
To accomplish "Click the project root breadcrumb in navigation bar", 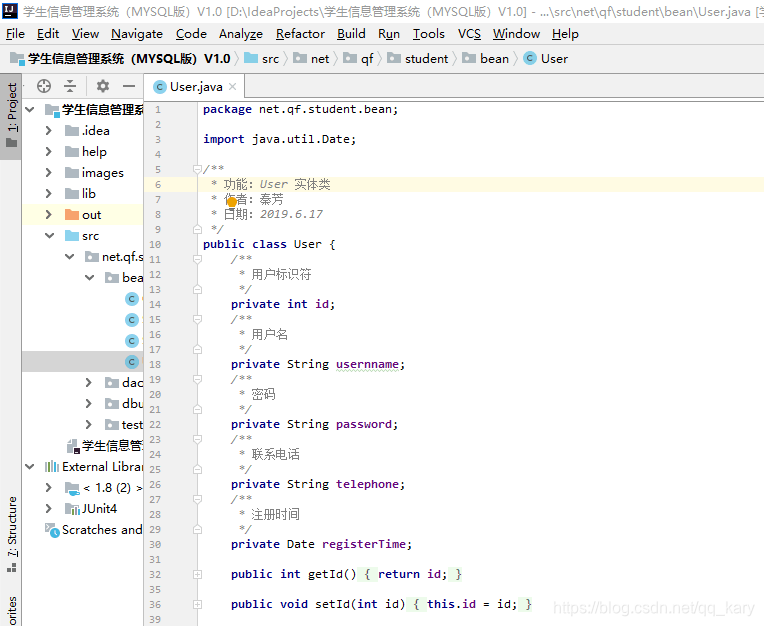I will (120, 59).
